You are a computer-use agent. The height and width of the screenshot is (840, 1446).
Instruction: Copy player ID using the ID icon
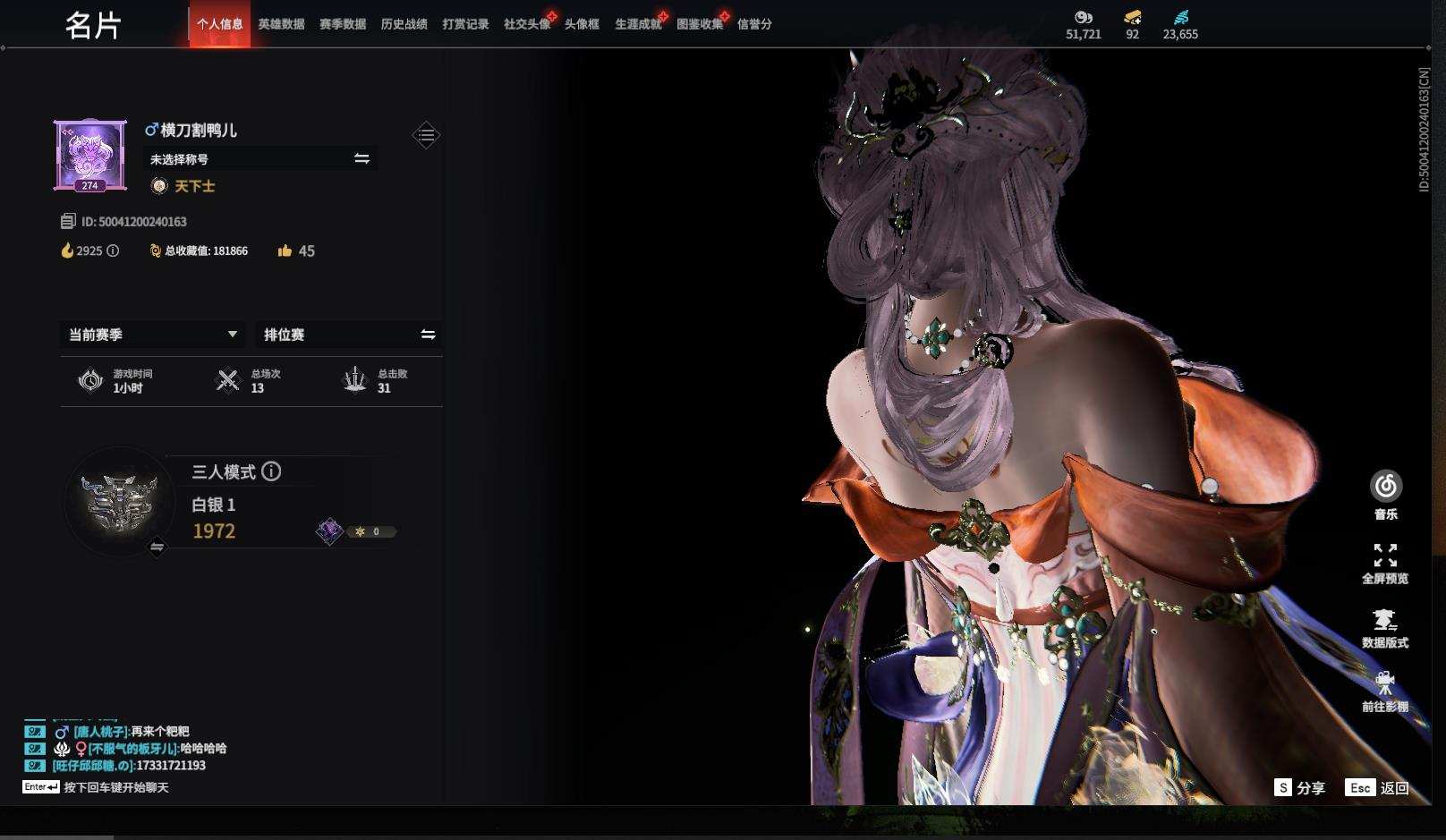[68, 221]
